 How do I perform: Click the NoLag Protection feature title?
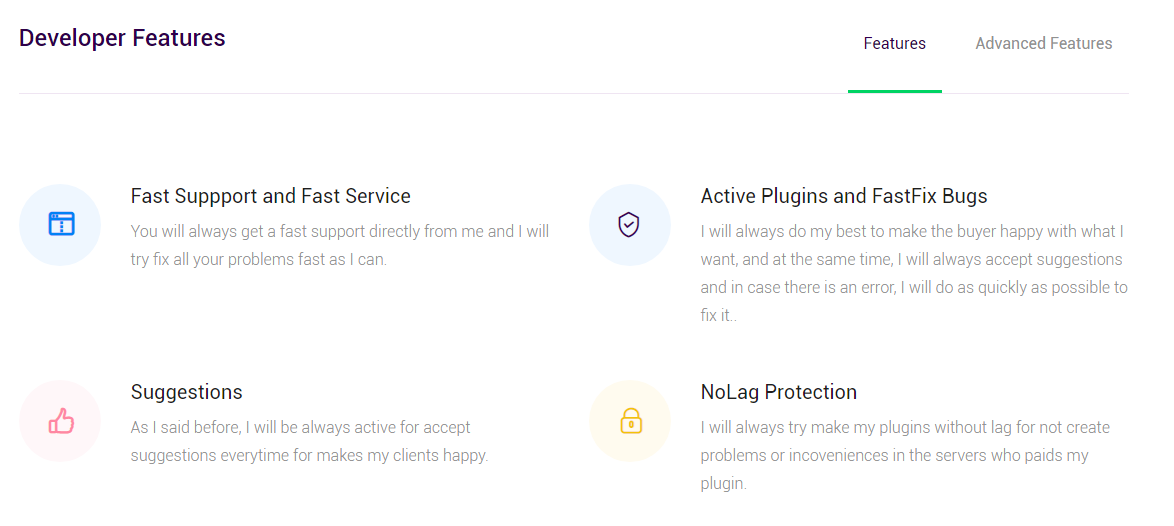[779, 392]
